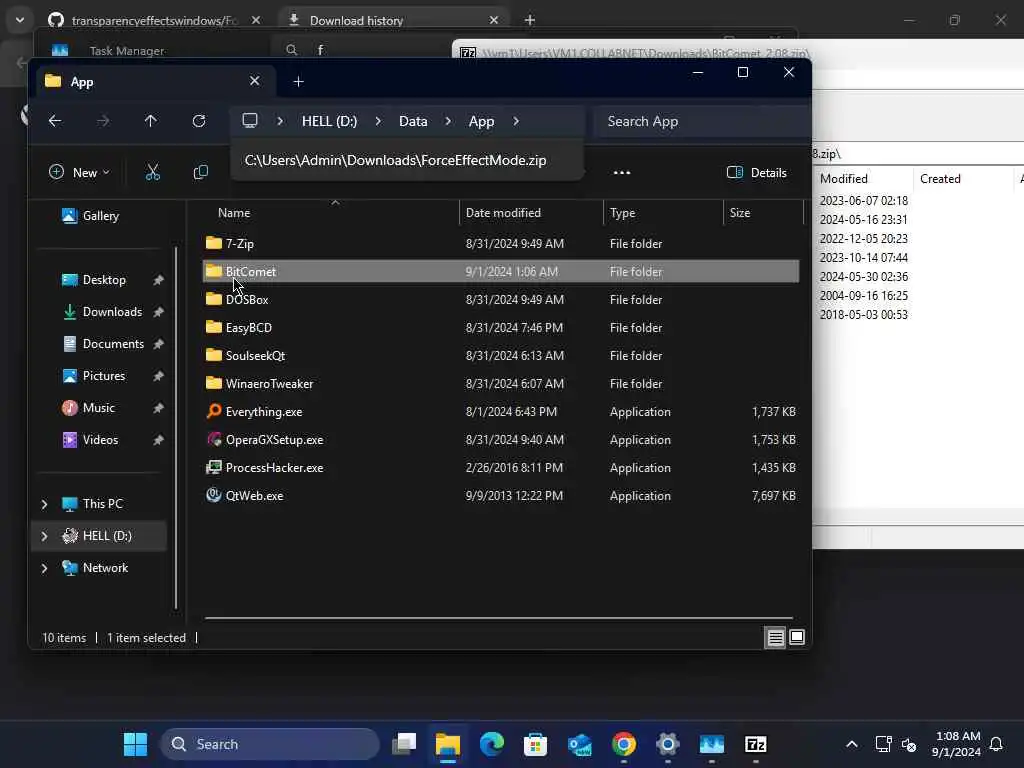This screenshot has height=768, width=1024.
Task: Select Everything.exe file icon
Action: 214,411
